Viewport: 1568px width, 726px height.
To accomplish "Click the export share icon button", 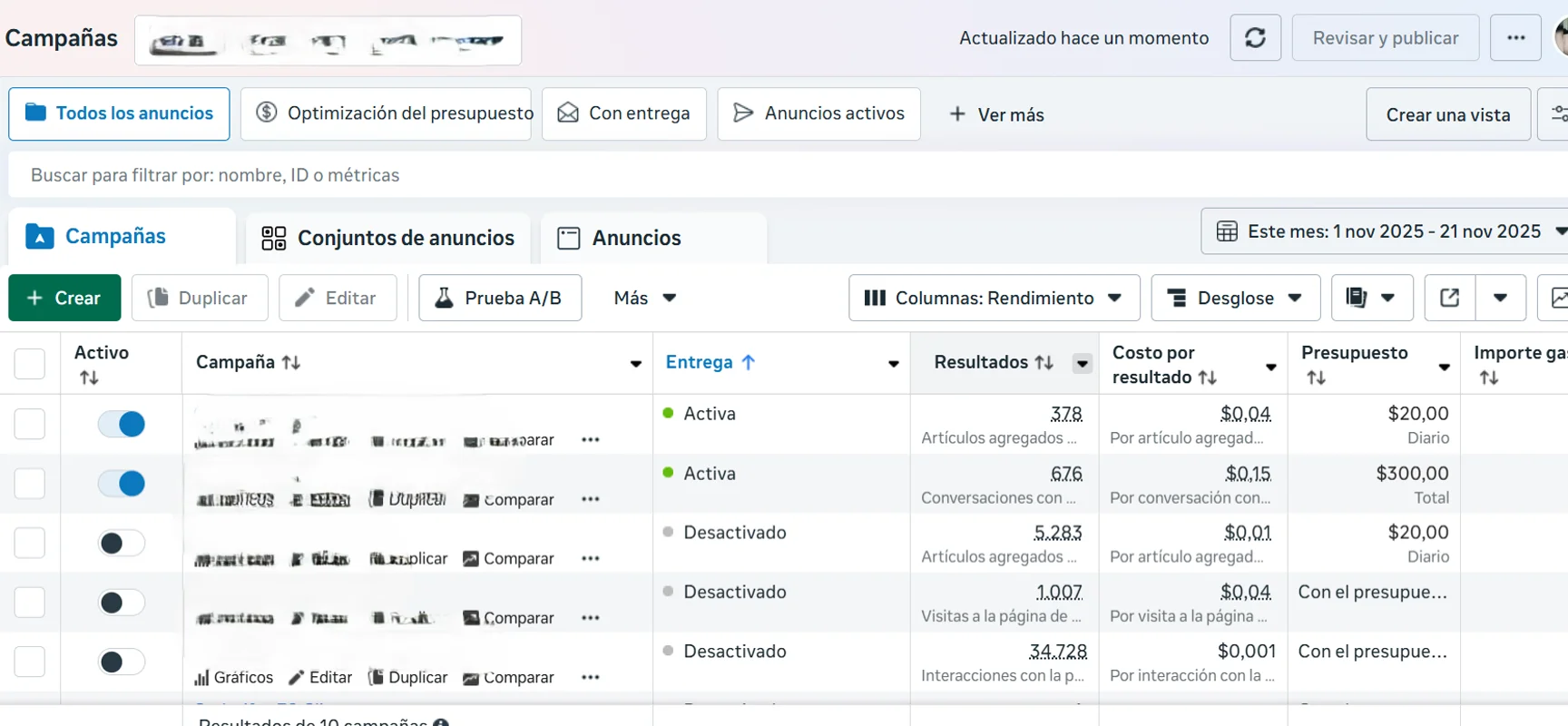I will pos(1450,298).
